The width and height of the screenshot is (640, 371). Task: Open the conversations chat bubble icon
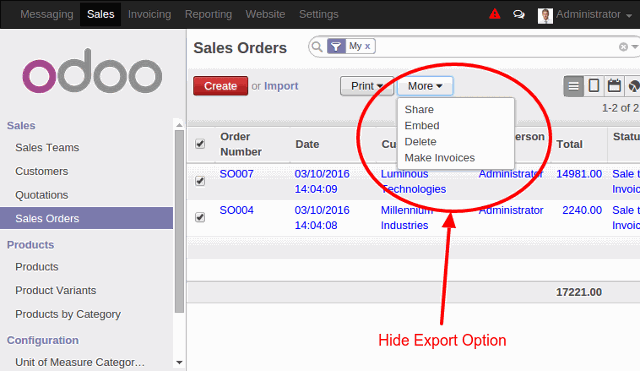tap(519, 15)
